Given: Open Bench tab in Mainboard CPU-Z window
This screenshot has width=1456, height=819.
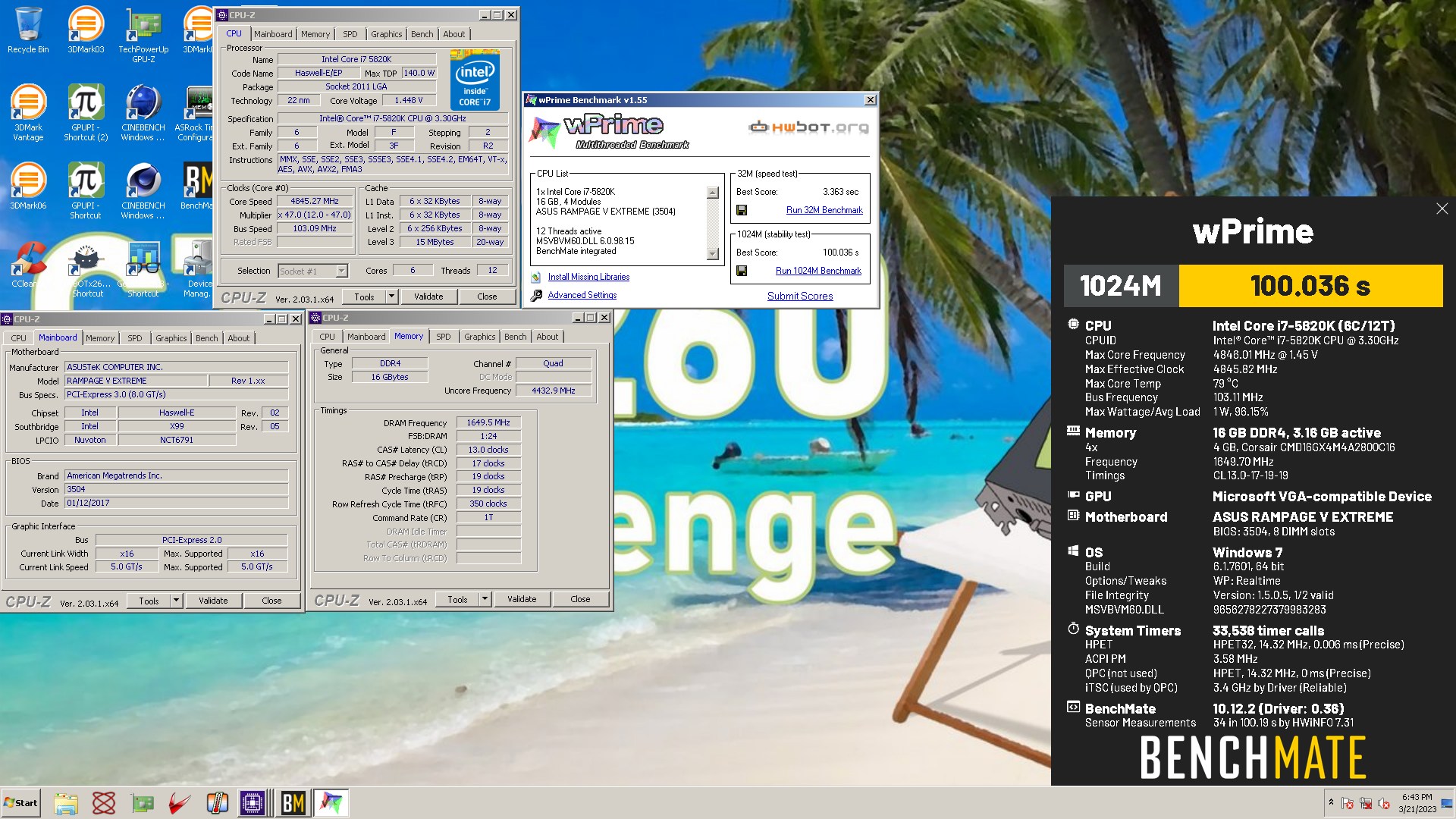Looking at the screenshot, I should pos(206,338).
